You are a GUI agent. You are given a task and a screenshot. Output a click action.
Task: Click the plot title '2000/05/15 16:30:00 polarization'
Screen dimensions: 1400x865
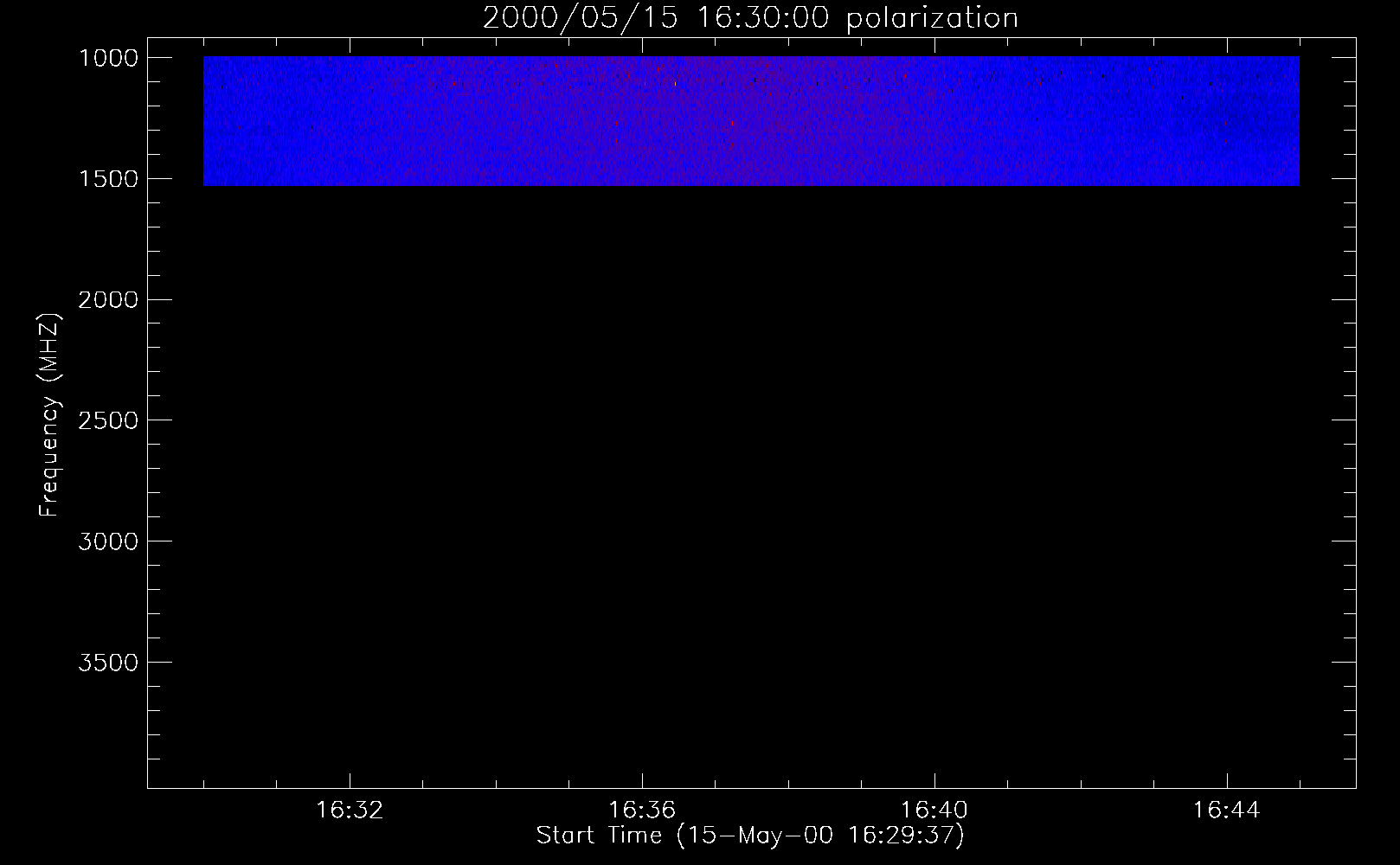click(x=750, y=18)
